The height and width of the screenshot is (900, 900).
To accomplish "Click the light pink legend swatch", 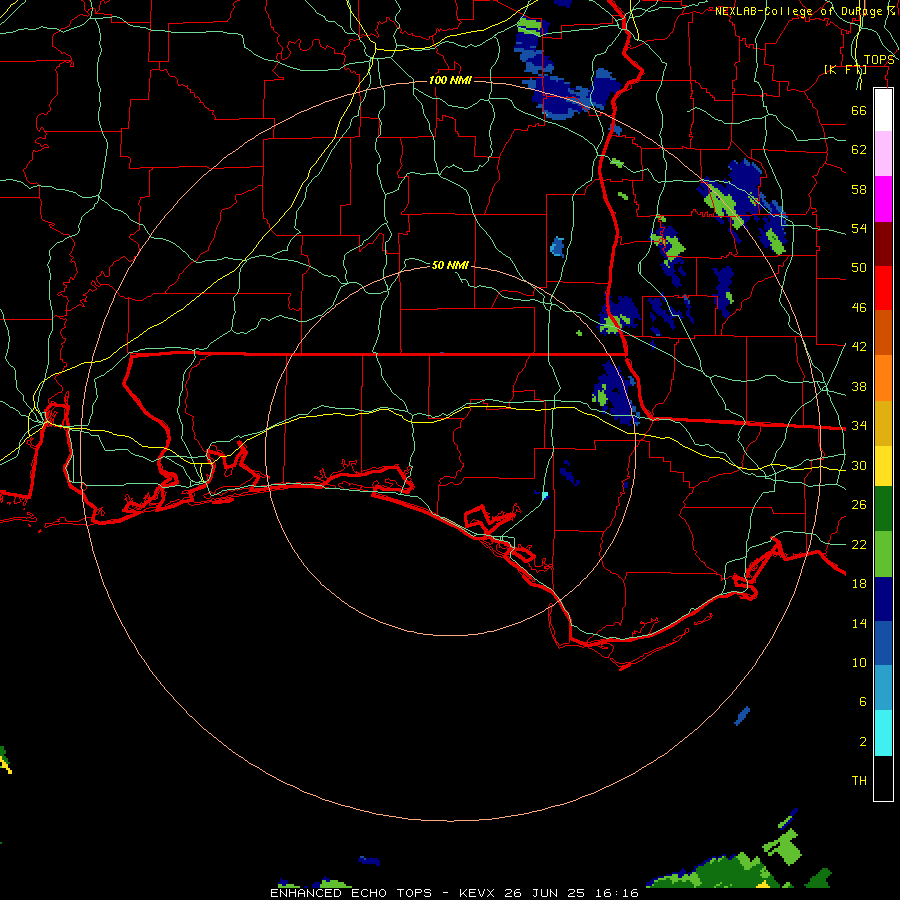I will (x=883, y=153).
